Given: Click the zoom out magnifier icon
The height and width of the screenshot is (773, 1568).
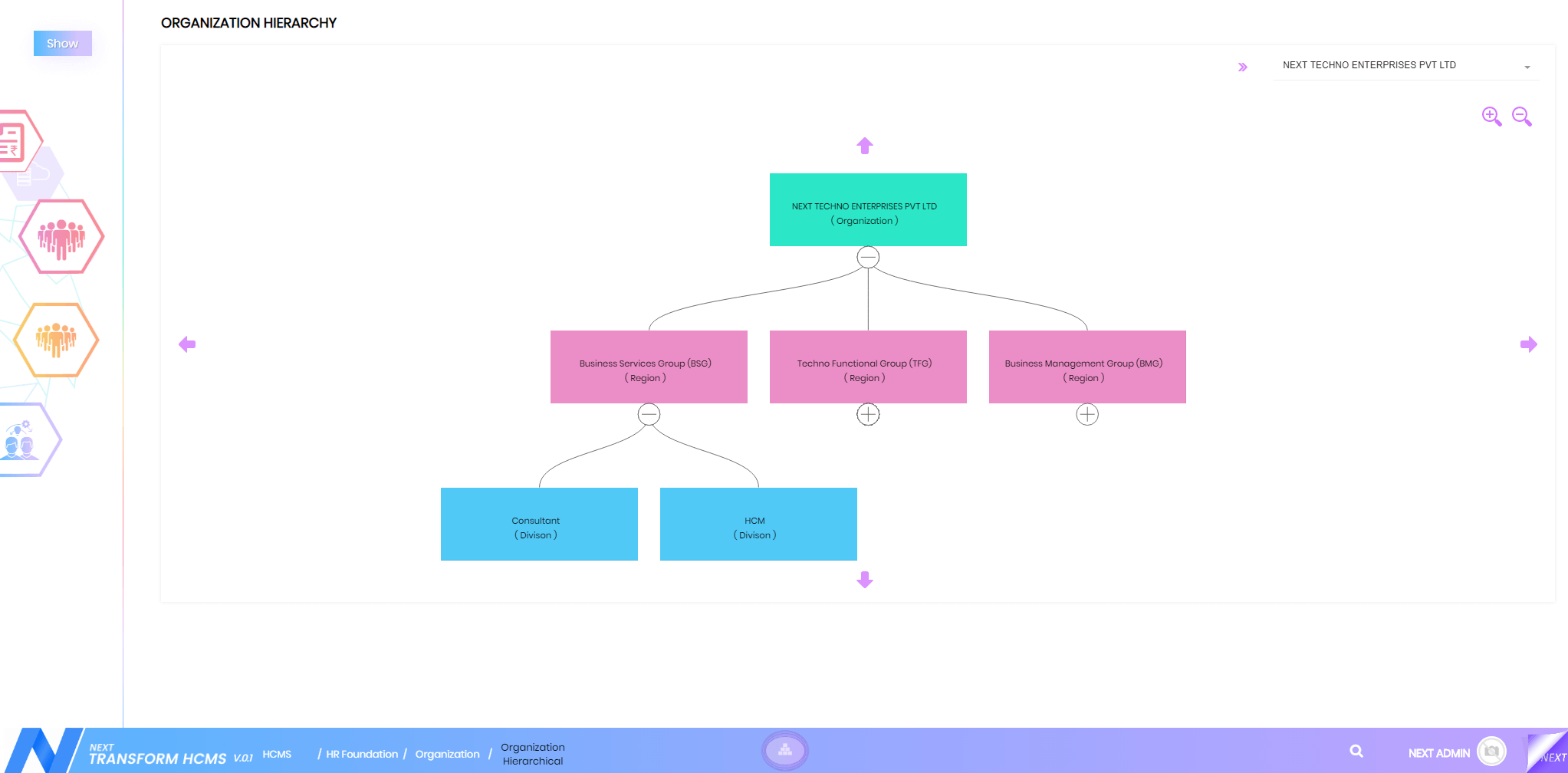Looking at the screenshot, I should pyautogui.click(x=1521, y=116).
